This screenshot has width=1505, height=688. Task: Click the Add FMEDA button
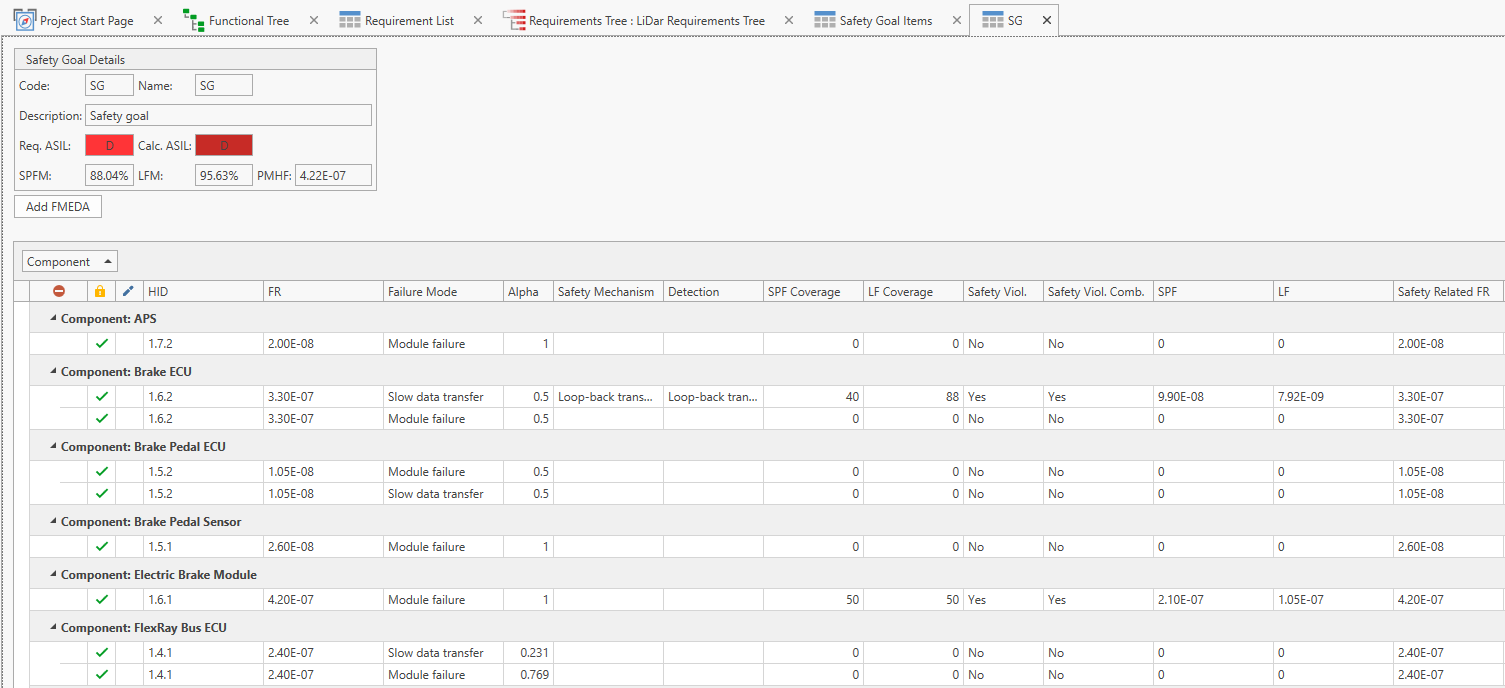pos(58,207)
